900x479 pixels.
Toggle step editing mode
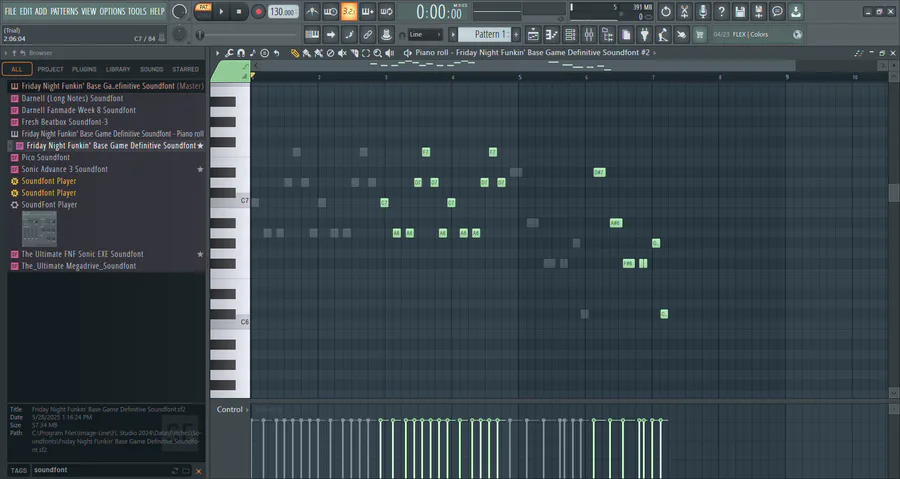(349, 34)
